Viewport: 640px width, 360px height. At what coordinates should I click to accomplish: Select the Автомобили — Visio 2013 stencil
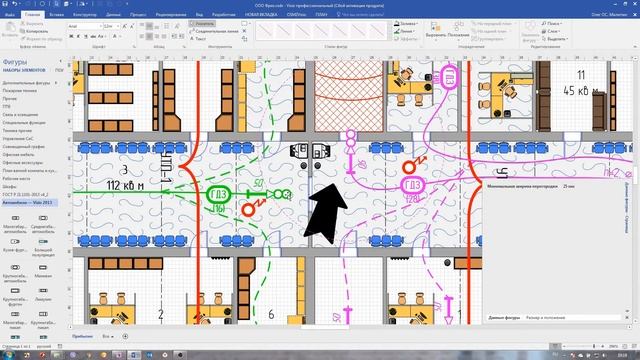pos(30,202)
